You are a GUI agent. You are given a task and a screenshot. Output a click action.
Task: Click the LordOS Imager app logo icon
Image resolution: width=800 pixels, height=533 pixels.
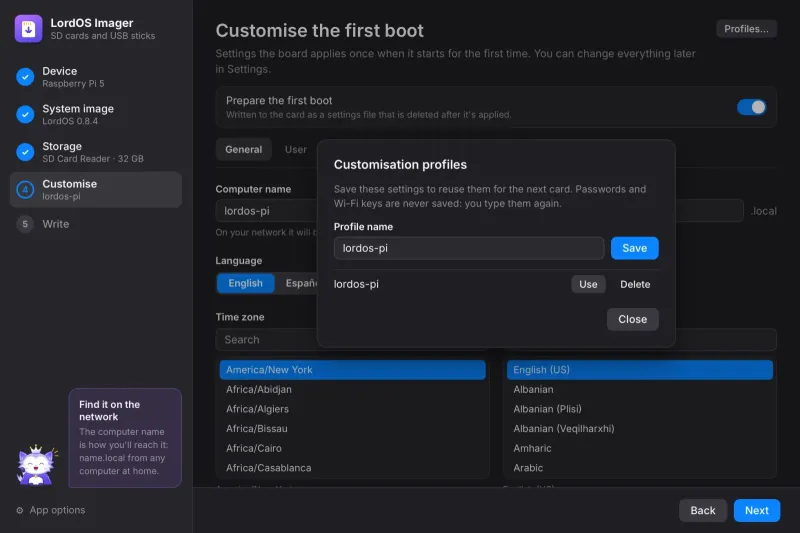pyautogui.click(x=29, y=29)
